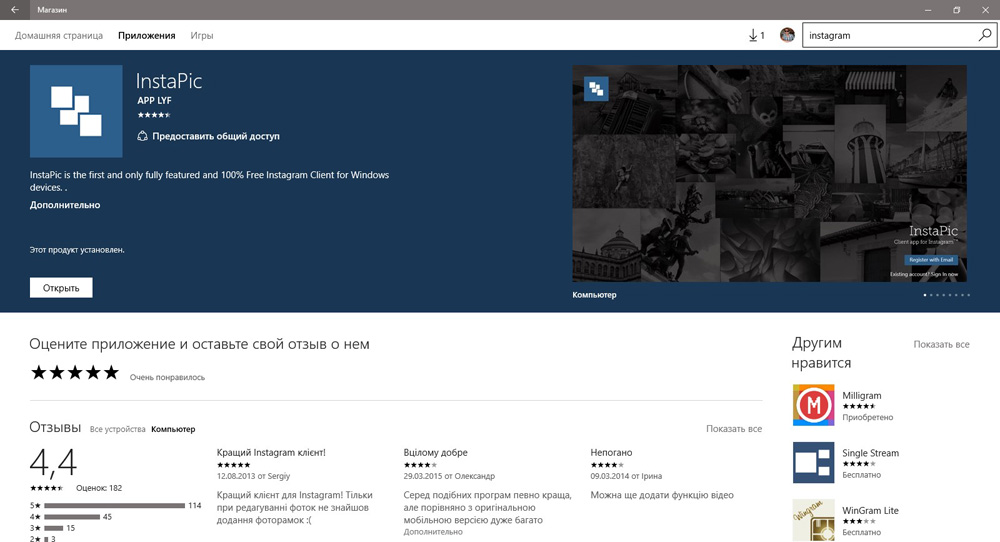Open the Milligram app title
The width and height of the screenshot is (1000, 542).
point(862,395)
